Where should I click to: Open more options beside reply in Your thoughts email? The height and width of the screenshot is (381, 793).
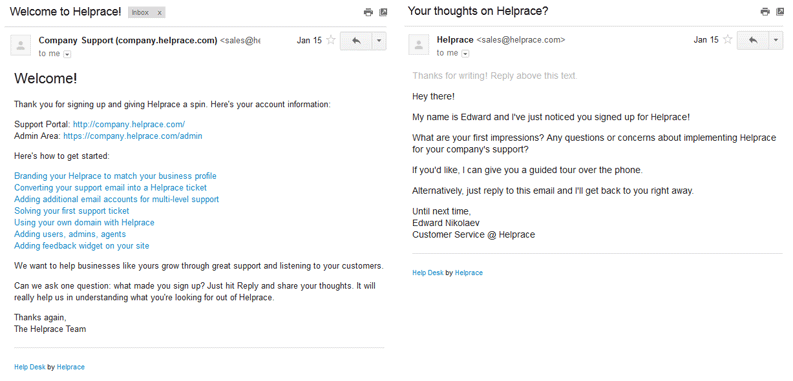tap(776, 40)
